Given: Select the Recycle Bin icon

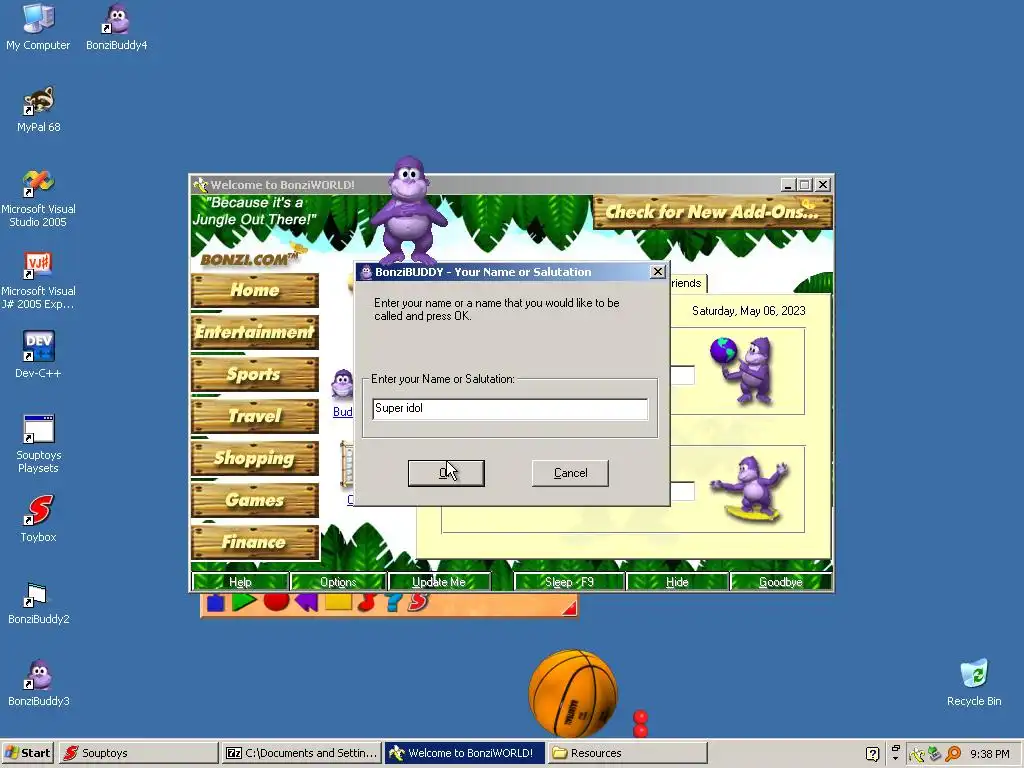Looking at the screenshot, I should click(974, 683).
